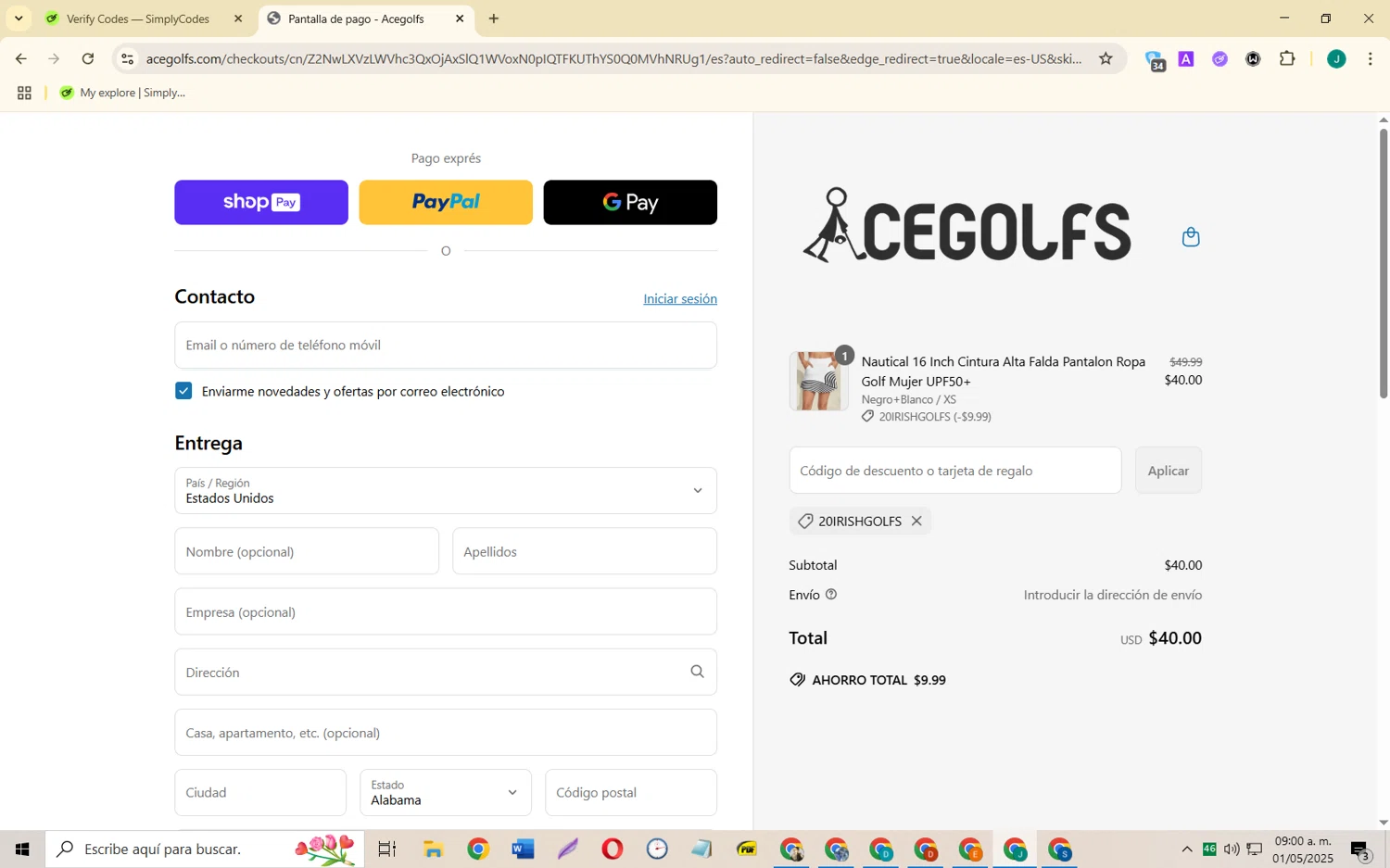The height and width of the screenshot is (868, 1390).
Task: Switch to the Verify Codes SimplyCodes tab
Action: click(137, 19)
